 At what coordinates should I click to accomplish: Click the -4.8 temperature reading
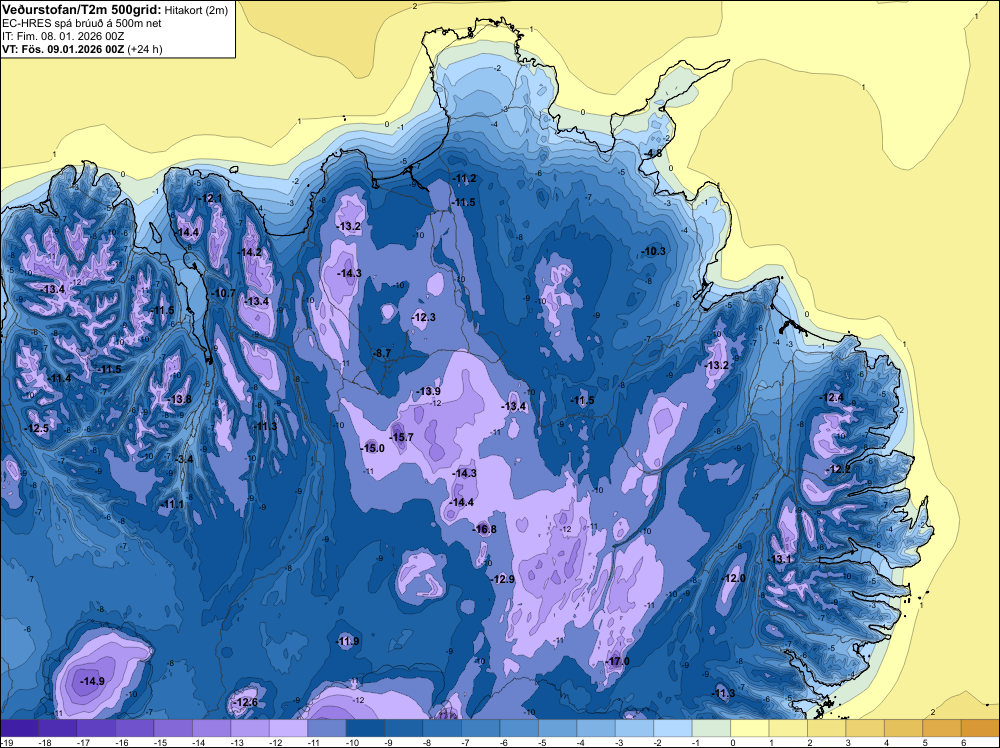pos(654,154)
